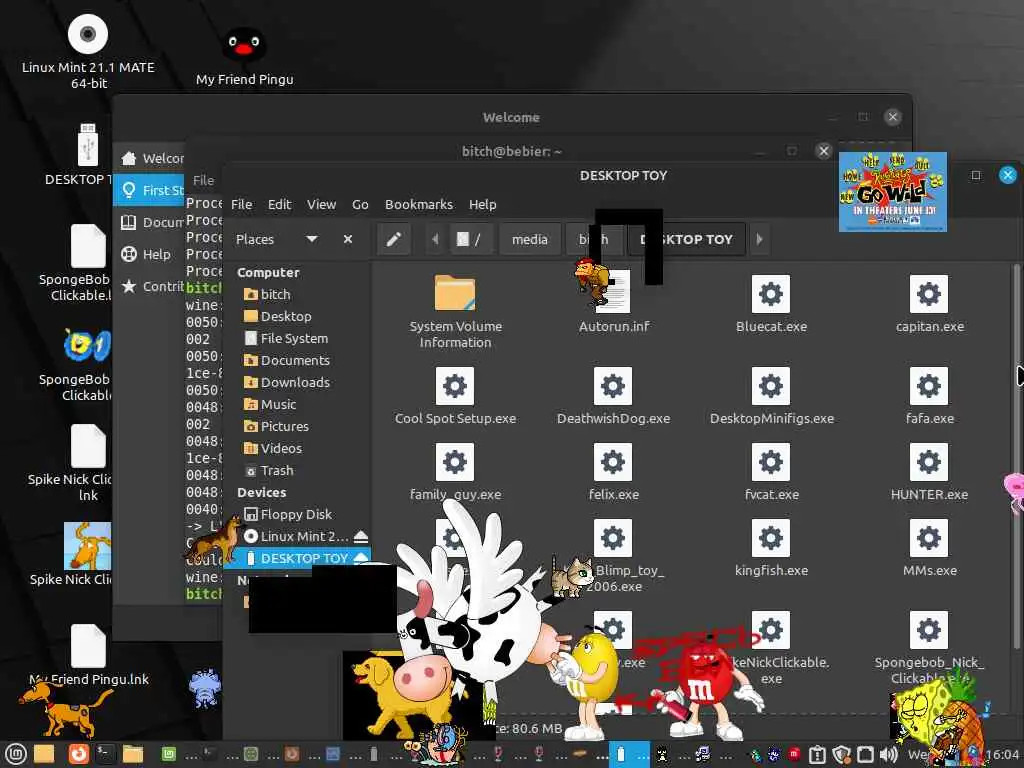The width and height of the screenshot is (1024, 768).
Task: Select Contribute tab in Welcome window
Action: 150,286
